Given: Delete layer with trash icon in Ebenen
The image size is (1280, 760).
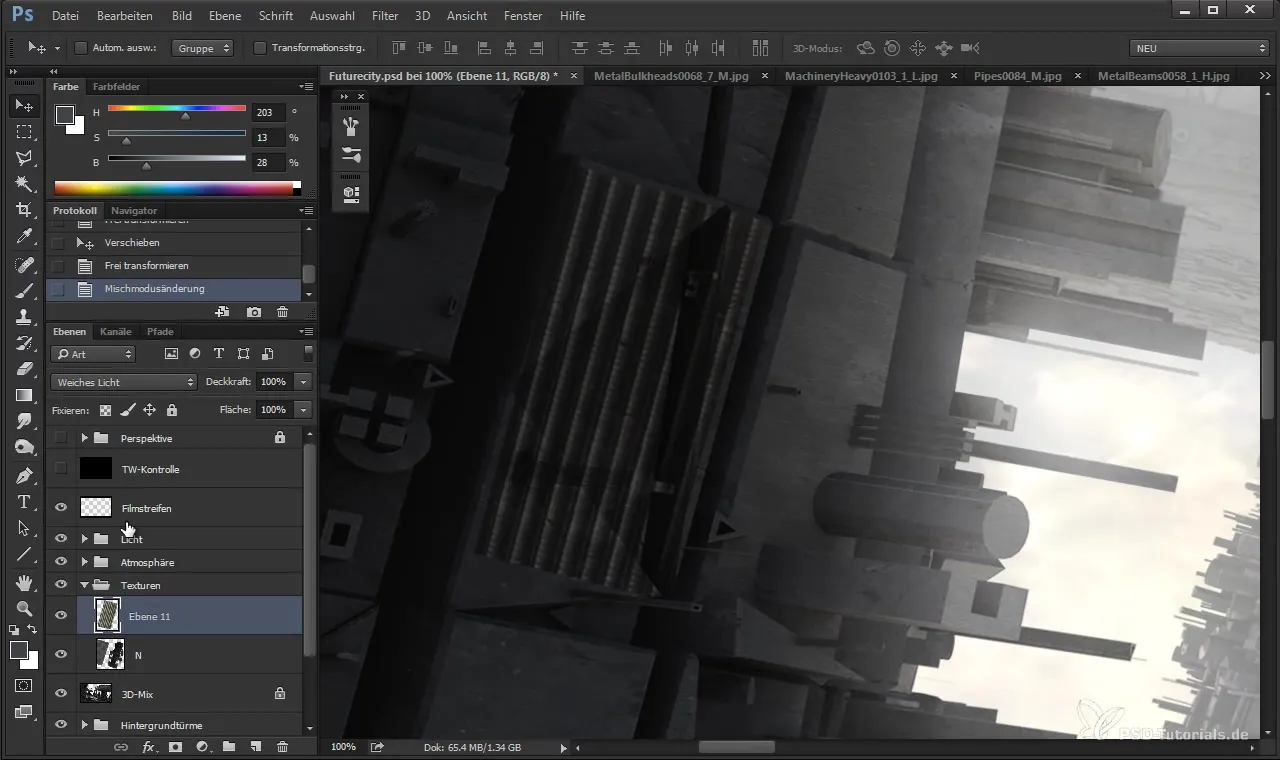Looking at the screenshot, I should pyautogui.click(x=282, y=747).
